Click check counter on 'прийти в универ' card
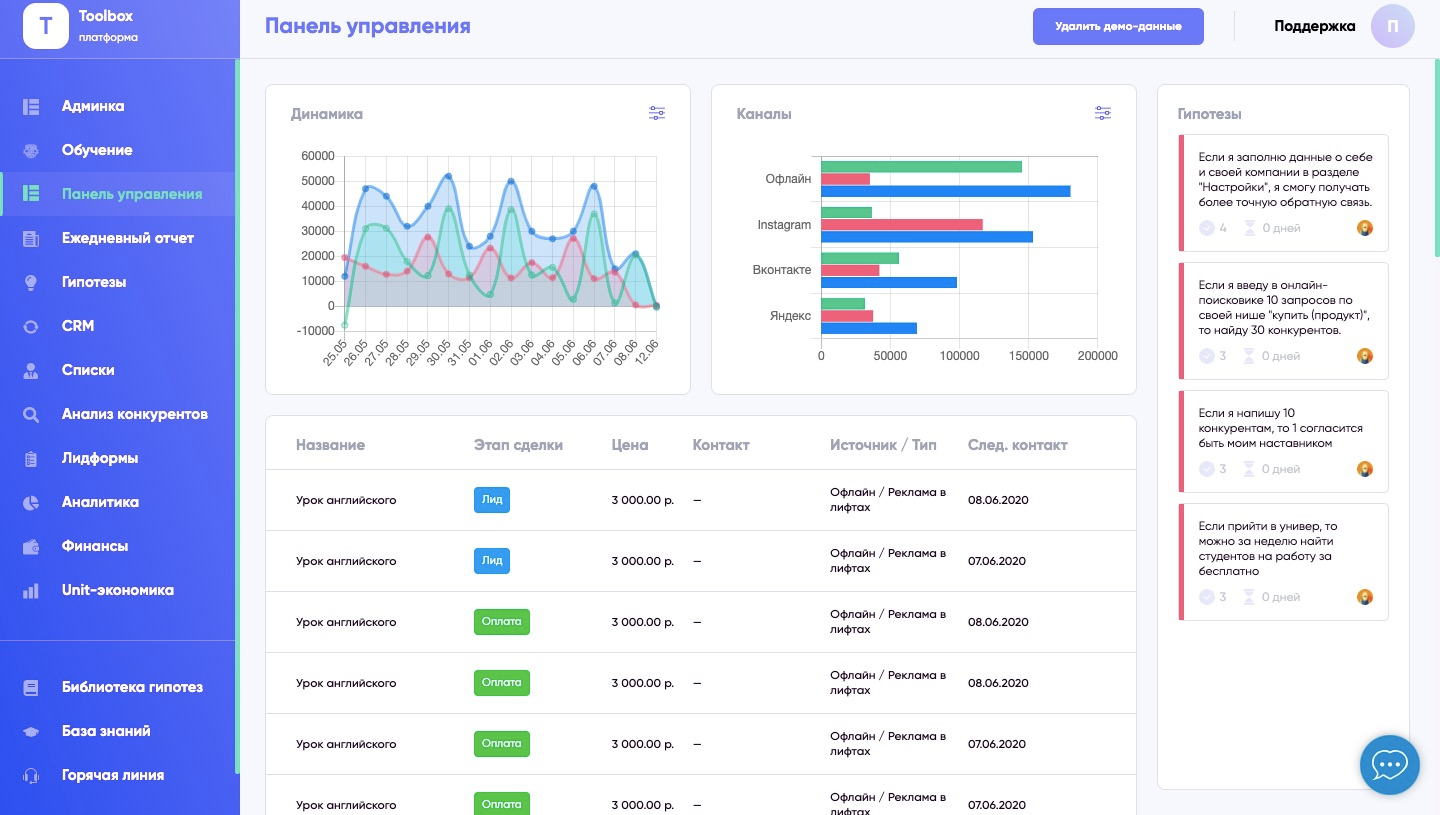1440x815 pixels. click(x=1213, y=597)
